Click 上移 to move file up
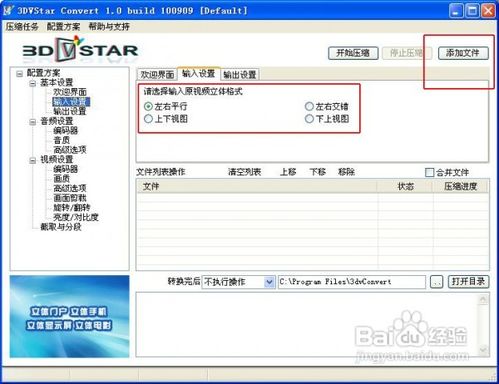 point(288,172)
